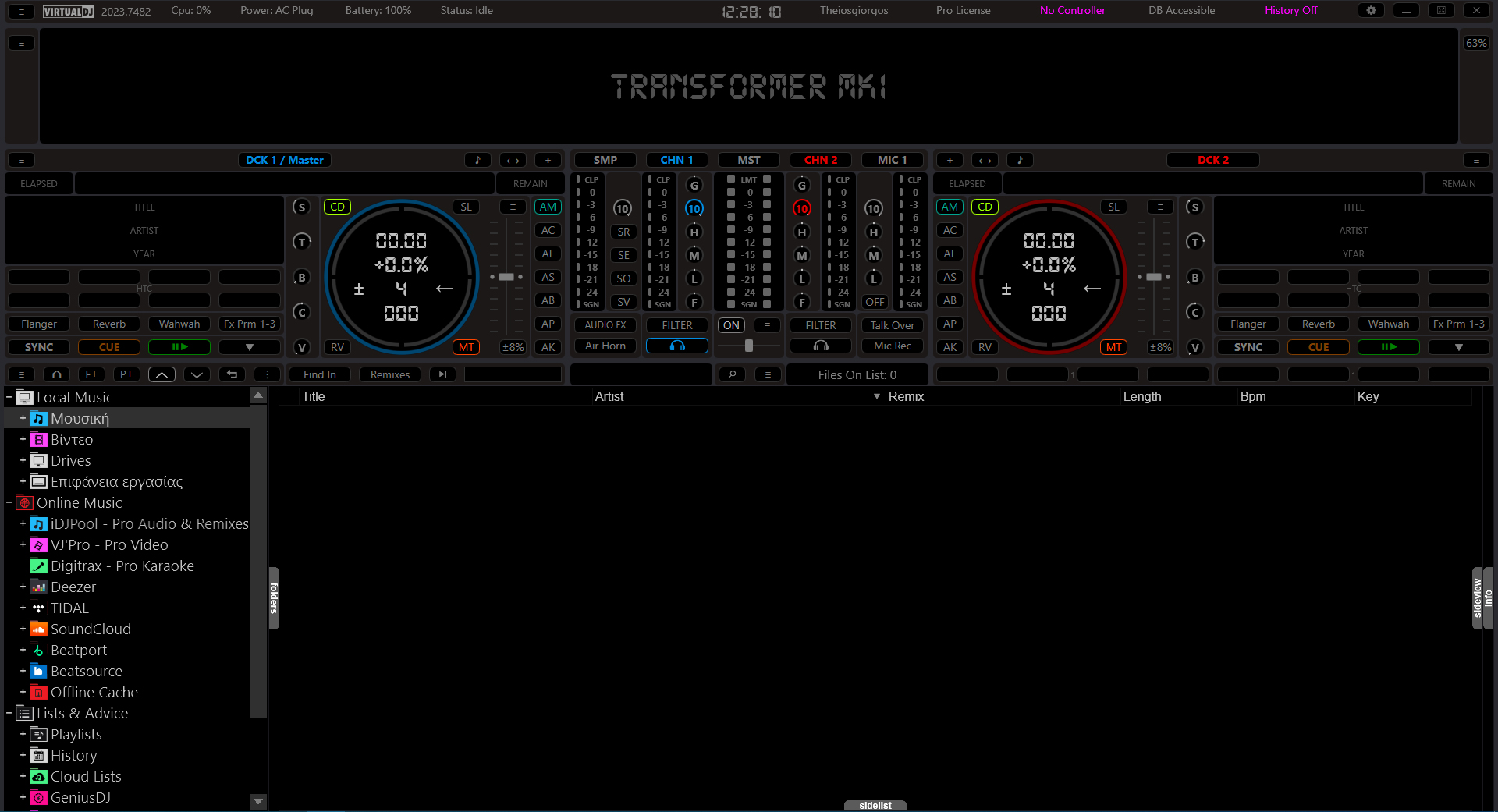This screenshot has width=1498, height=812.
Task: Click the browser down-arrow navigation button
Action: [197, 374]
